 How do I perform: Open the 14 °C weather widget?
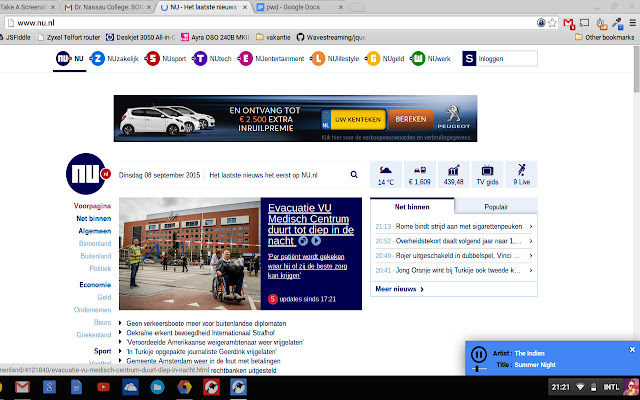pos(386,174)
